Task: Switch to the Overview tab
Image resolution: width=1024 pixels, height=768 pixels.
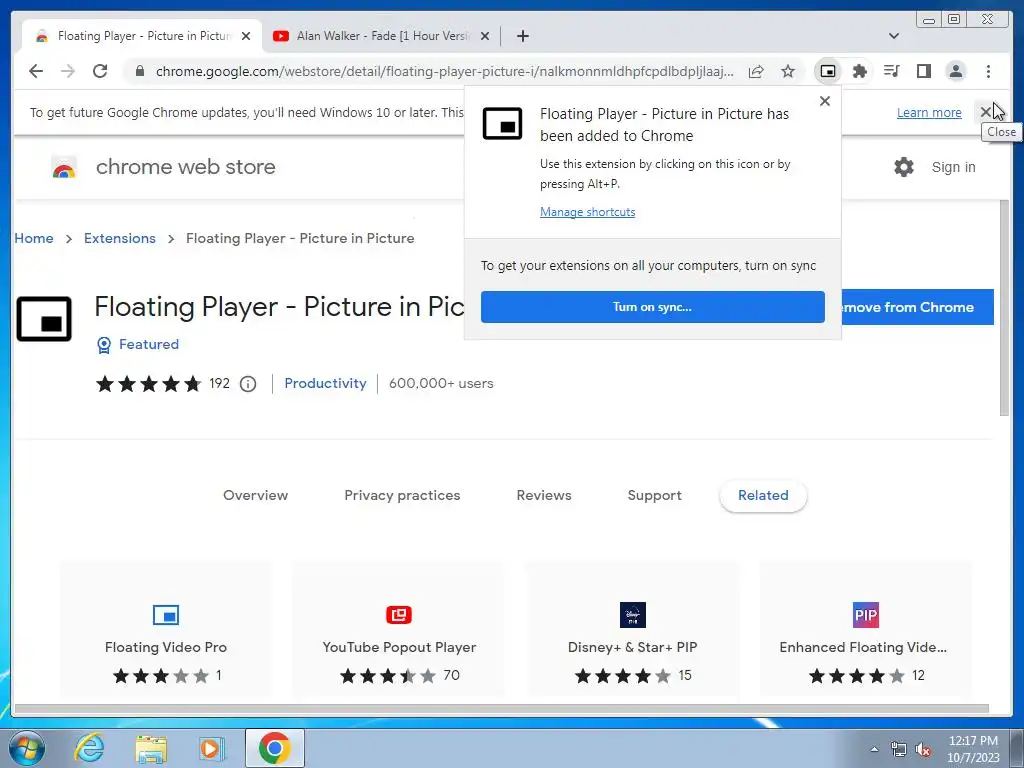Action: coord(255,495)
